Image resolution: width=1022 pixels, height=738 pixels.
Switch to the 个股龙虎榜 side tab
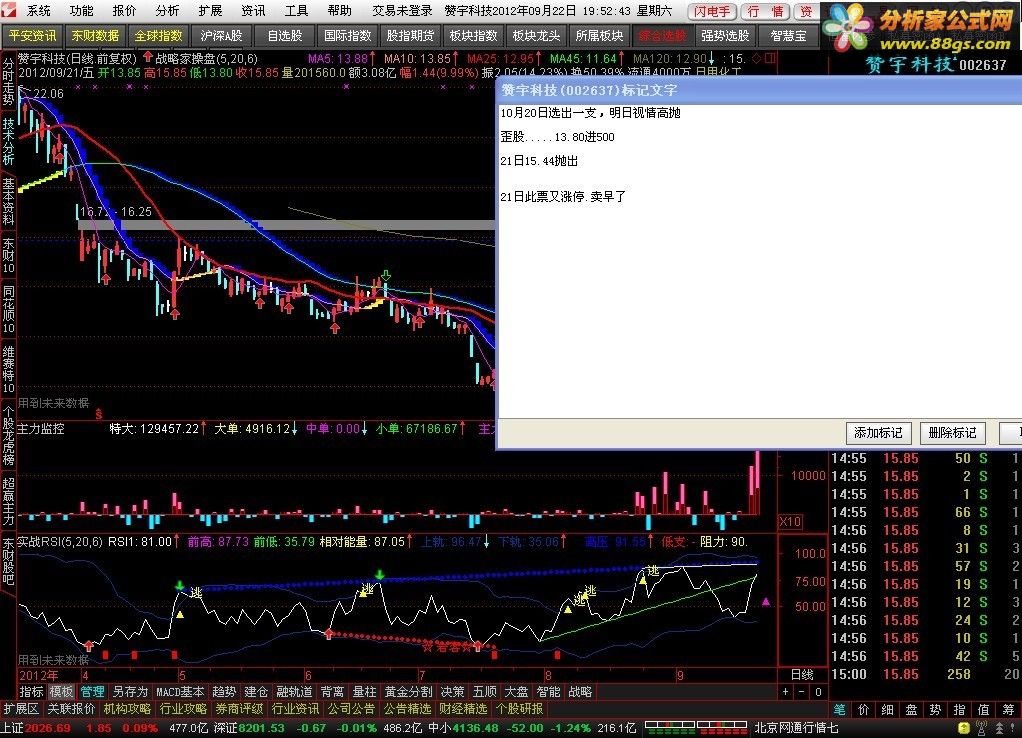(8, 435)
